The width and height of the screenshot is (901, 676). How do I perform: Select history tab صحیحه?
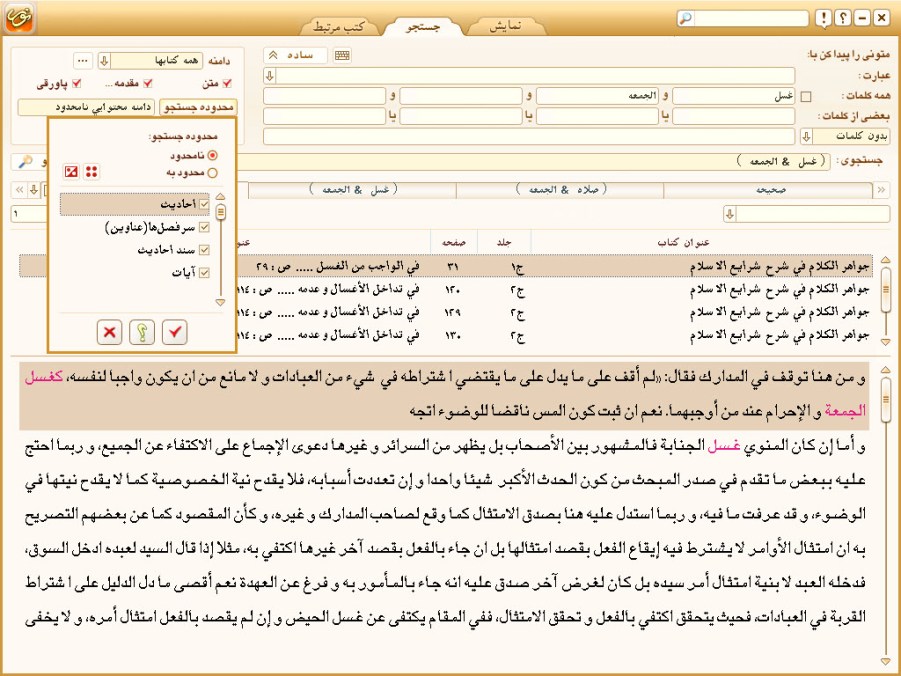[x=769, y=190]
